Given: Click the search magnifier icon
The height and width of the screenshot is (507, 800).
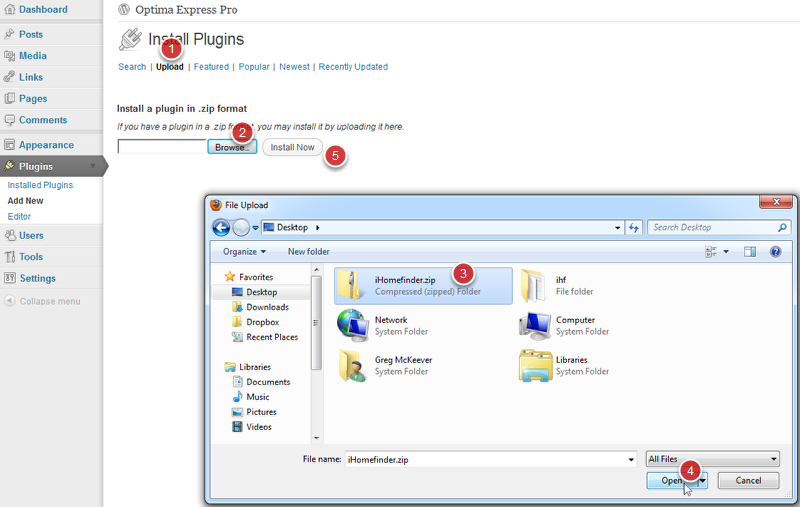Looking at the screenshot, I should pos(782,227).
